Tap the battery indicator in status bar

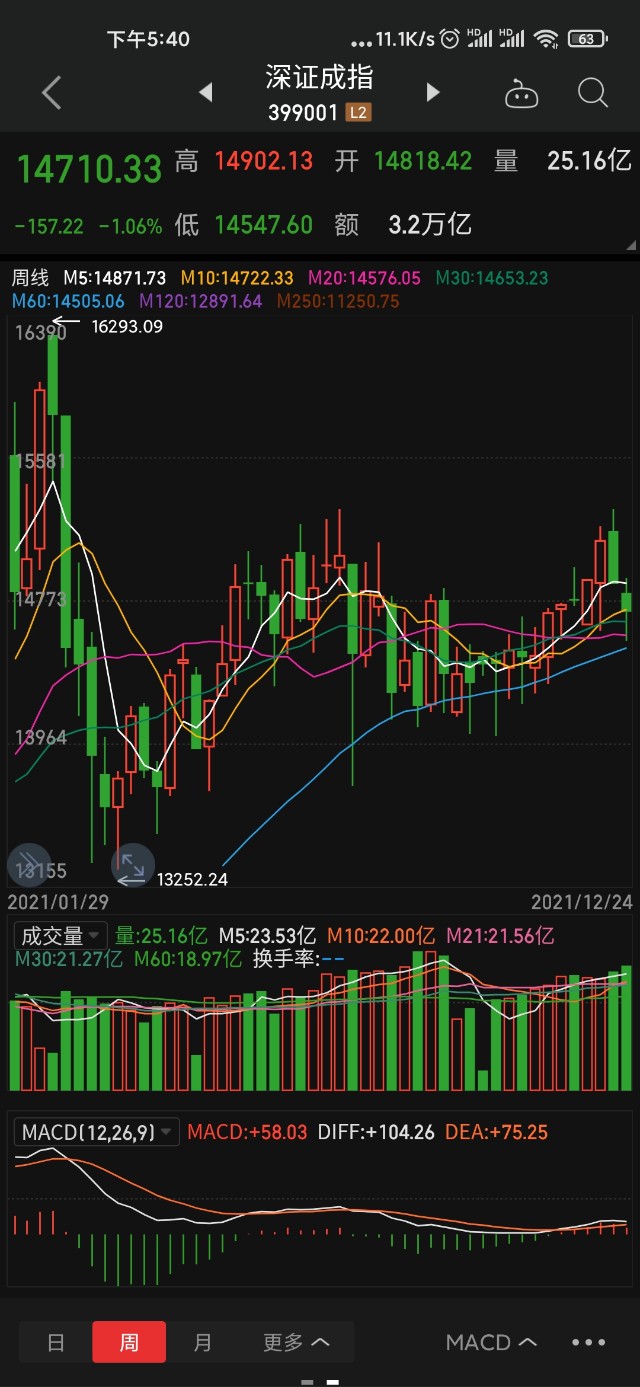(586, 39)
